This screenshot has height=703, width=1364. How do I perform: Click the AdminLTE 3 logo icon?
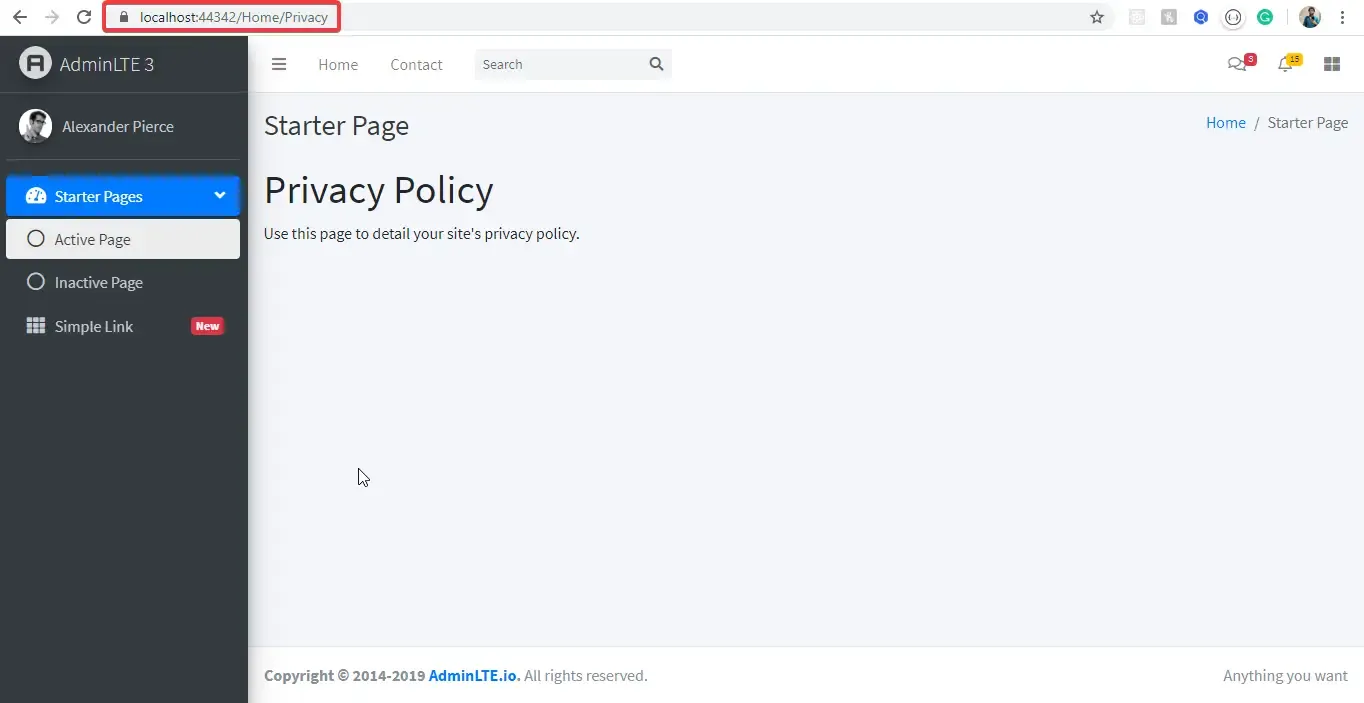coord(35,63)
